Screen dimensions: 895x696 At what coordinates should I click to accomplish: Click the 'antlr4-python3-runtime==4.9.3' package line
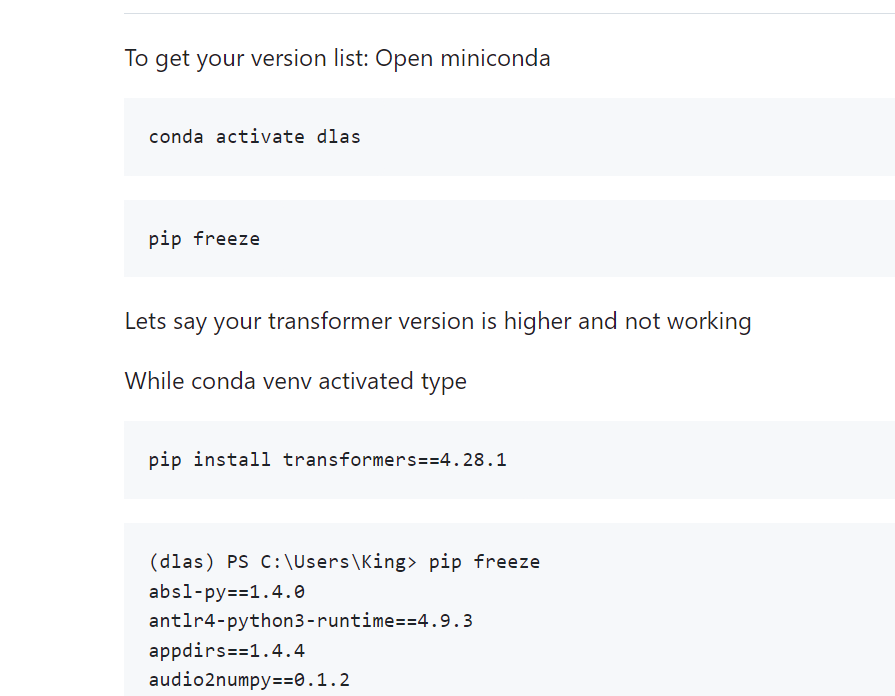311,621
